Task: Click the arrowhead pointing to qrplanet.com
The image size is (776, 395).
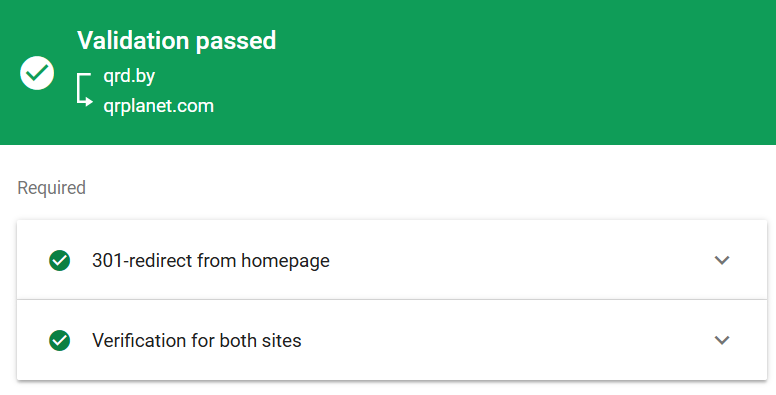Action: 89,101
